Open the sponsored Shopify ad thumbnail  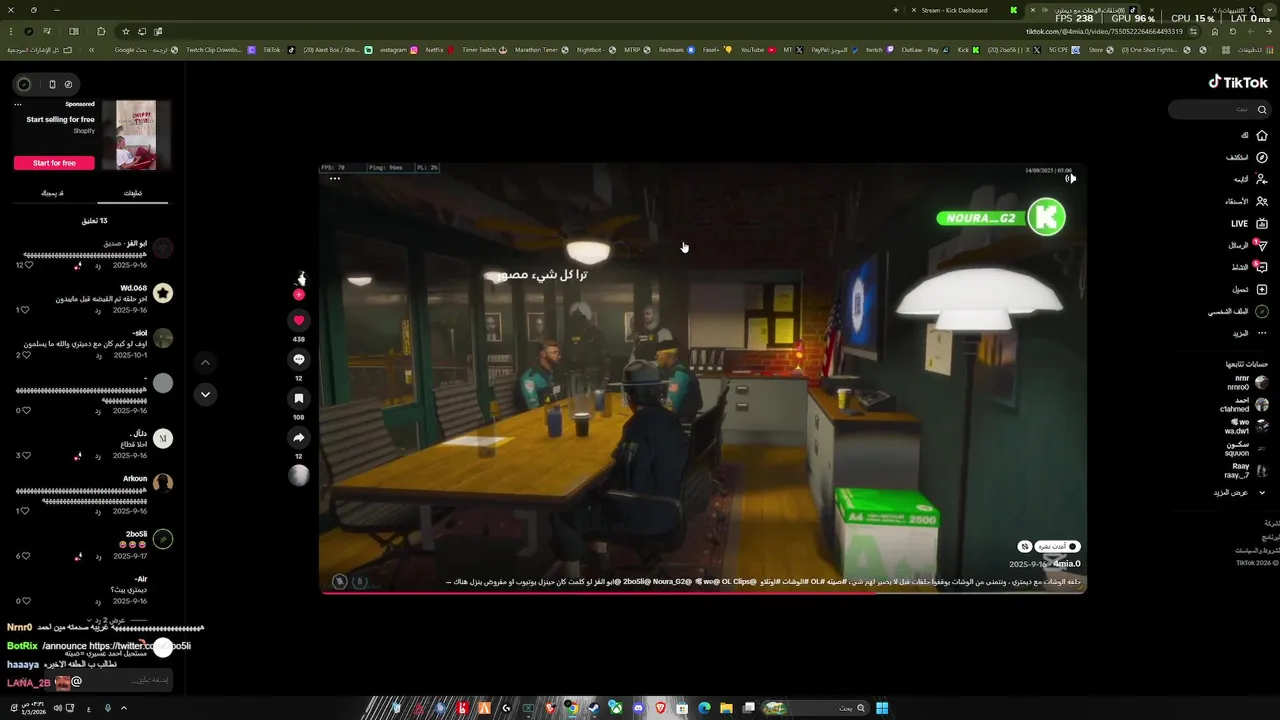tap(135, 135)
